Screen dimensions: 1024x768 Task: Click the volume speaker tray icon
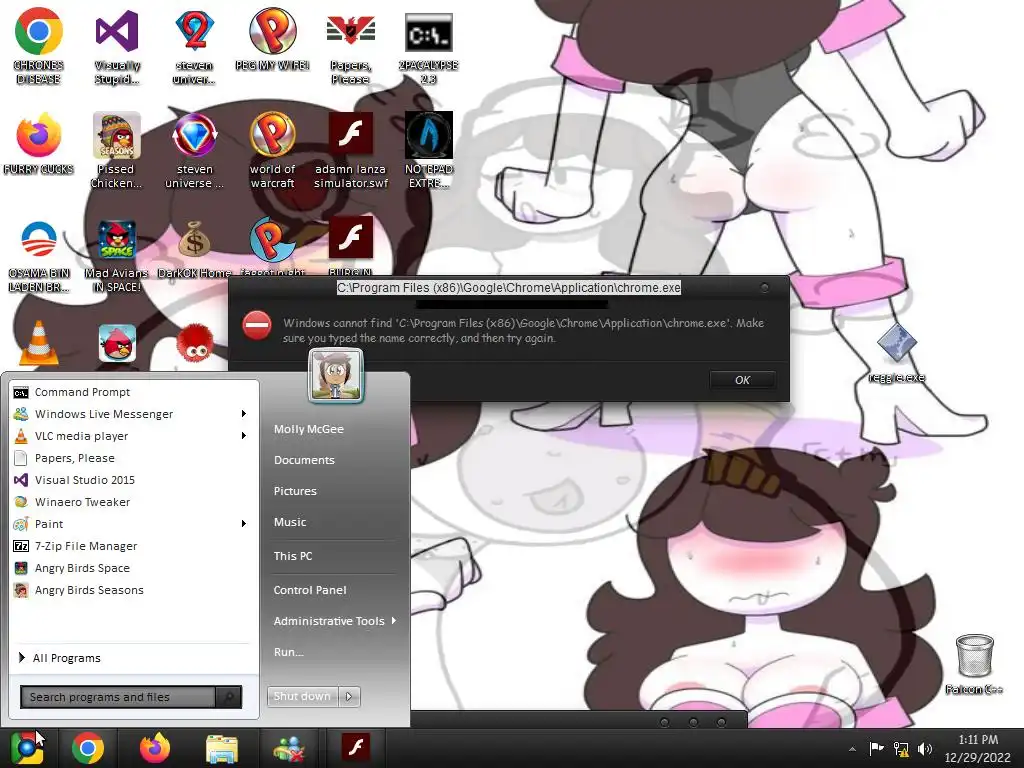click(925, 749)
